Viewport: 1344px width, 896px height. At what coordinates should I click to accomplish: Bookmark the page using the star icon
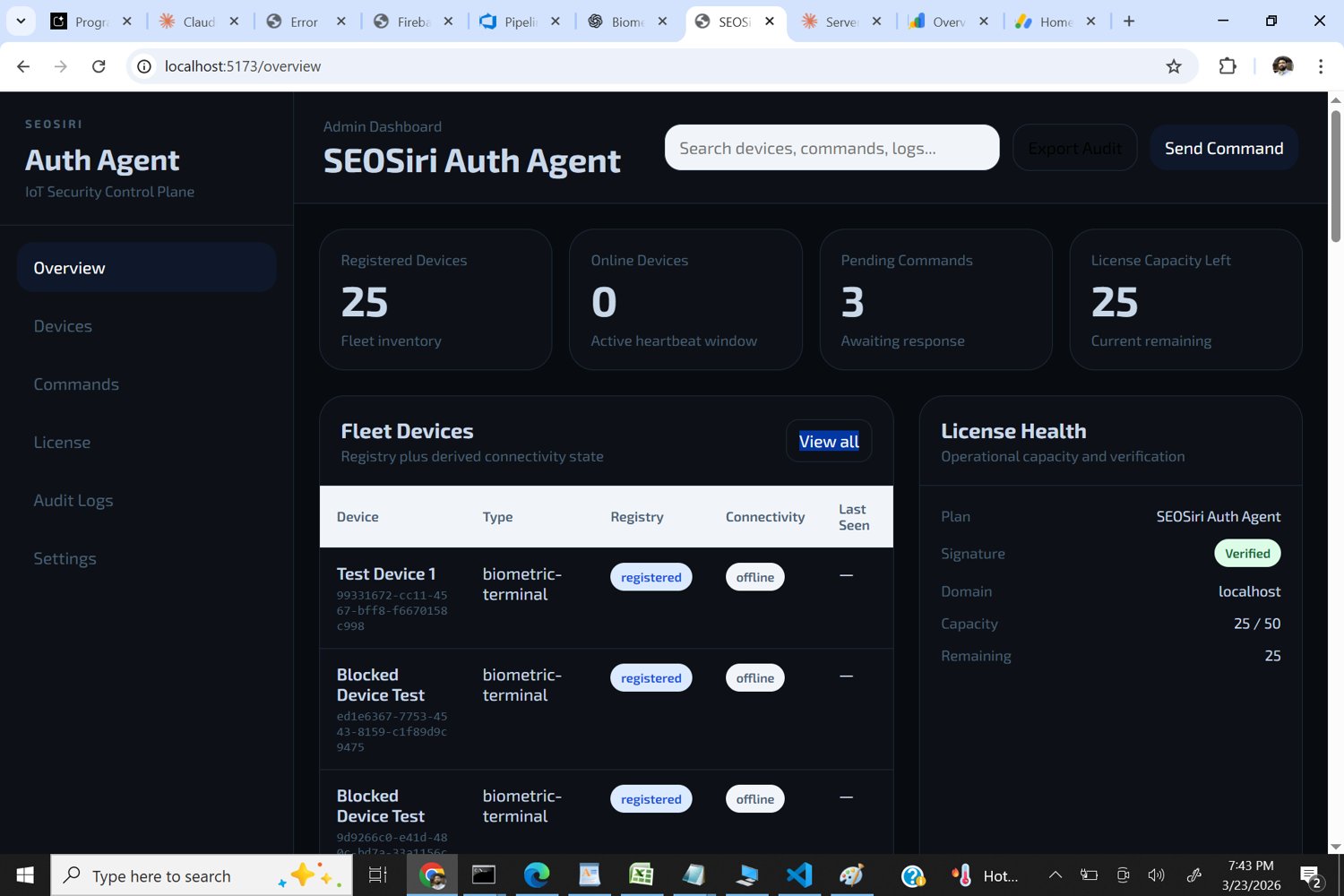click(1174, 65)
